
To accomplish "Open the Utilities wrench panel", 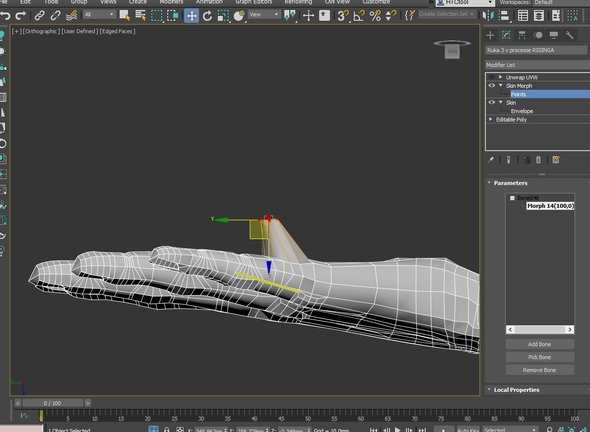I will click(569, 35).
